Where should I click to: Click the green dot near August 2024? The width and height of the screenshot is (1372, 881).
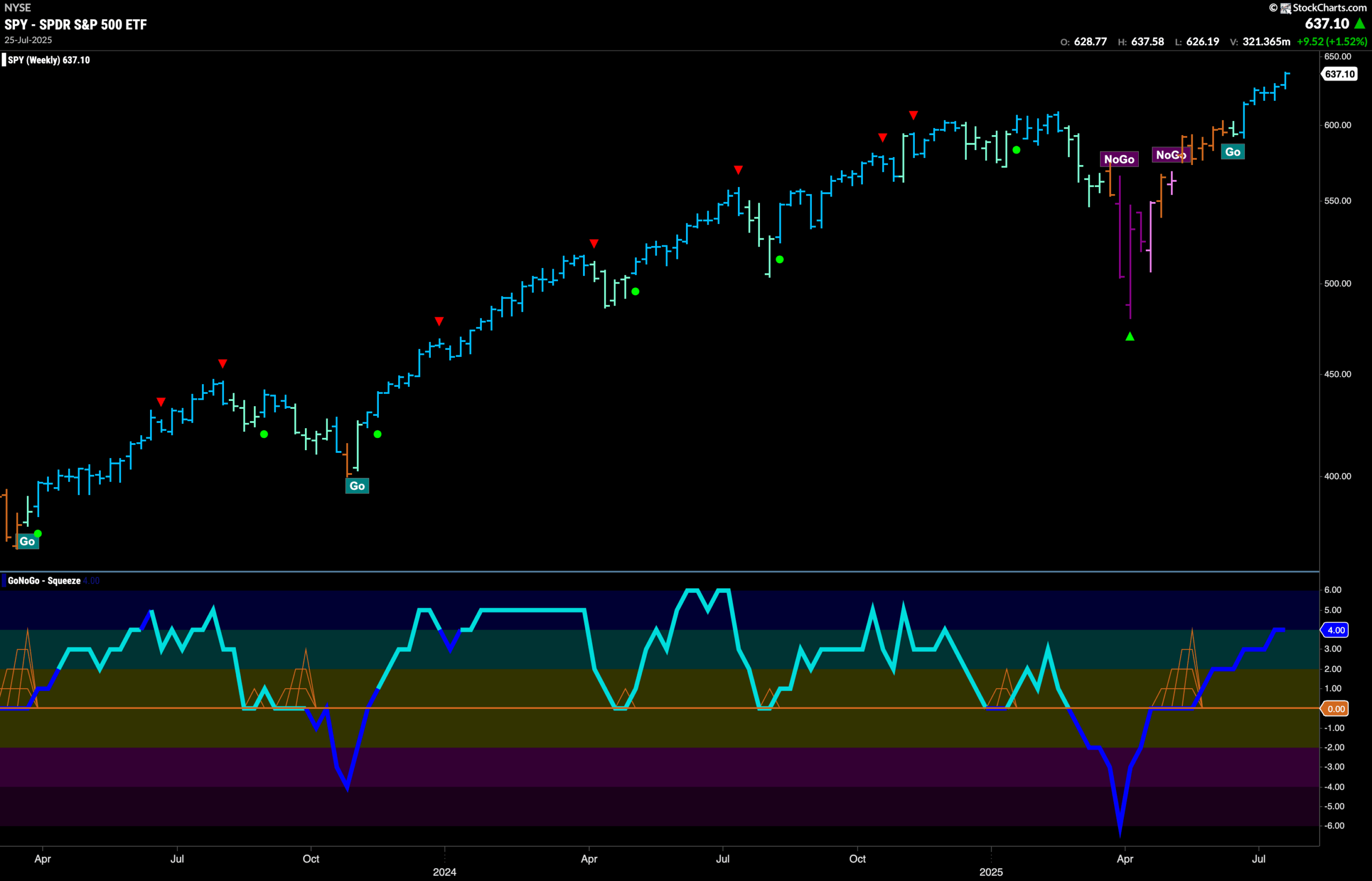point(779,260)
